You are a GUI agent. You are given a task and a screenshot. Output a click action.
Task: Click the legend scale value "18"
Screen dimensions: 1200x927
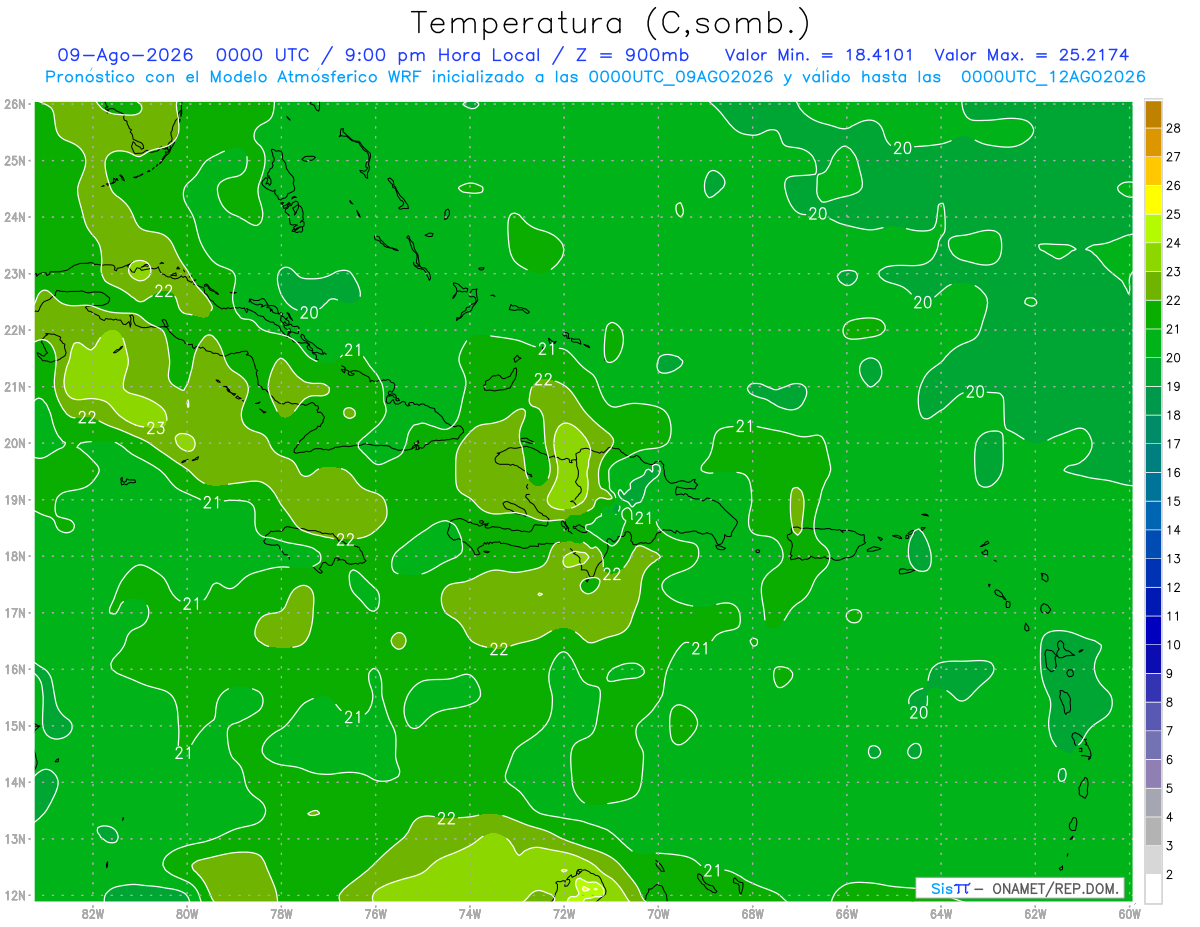coord(1173,416)
